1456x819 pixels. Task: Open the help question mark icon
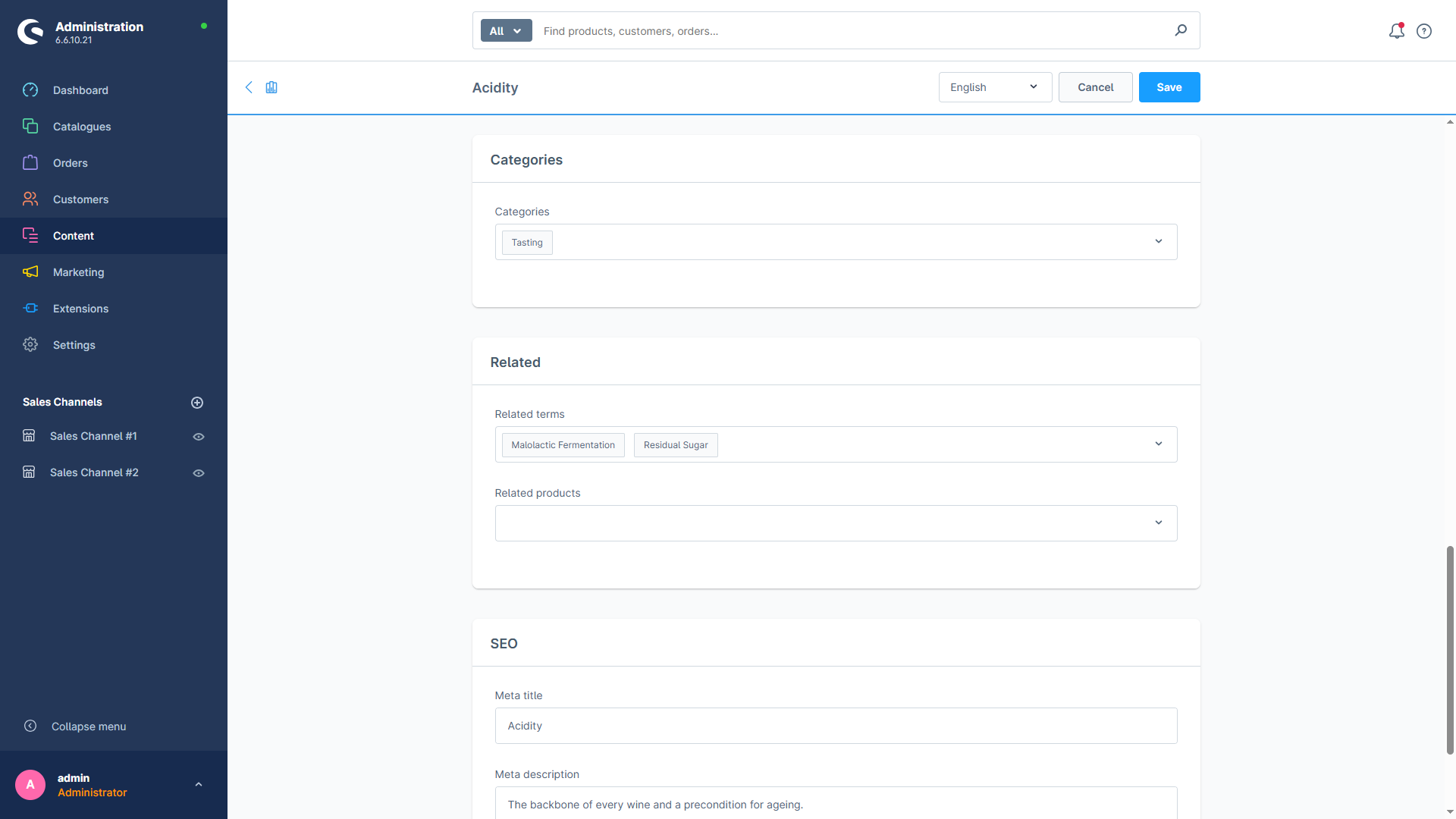pyautogui.click(x=1424, y=31)
